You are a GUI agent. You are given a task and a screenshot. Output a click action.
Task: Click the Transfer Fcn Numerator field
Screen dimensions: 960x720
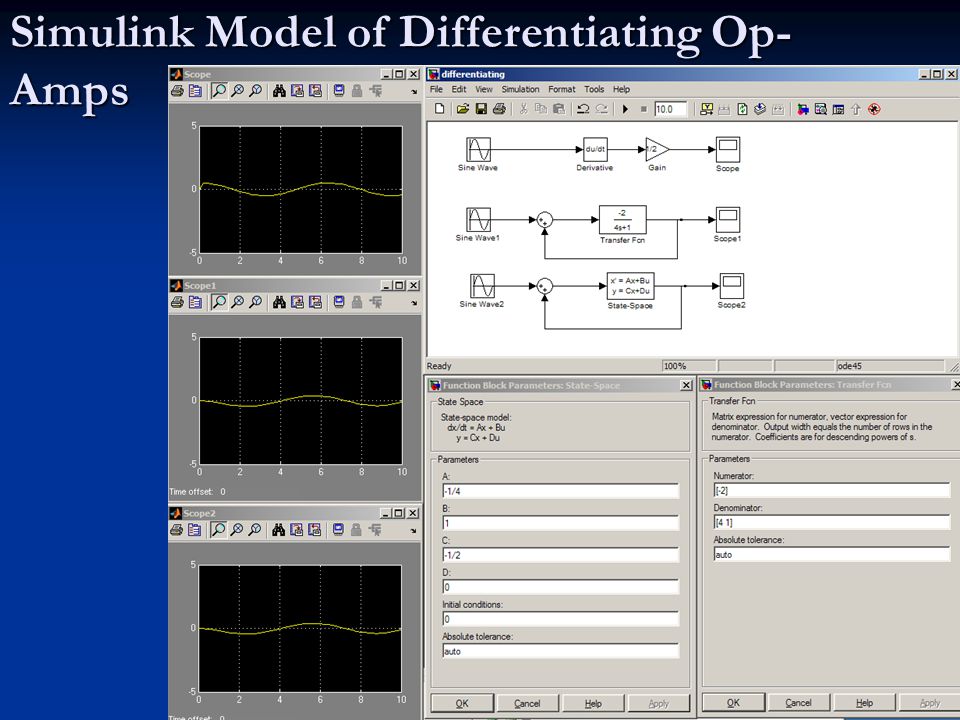(x=831, y=490)
